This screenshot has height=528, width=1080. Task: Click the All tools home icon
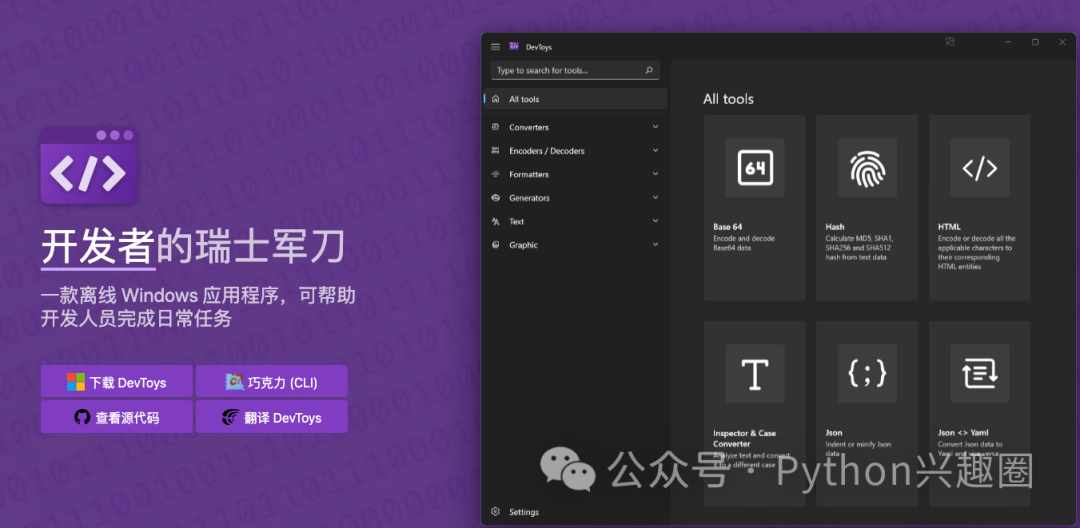495,99
